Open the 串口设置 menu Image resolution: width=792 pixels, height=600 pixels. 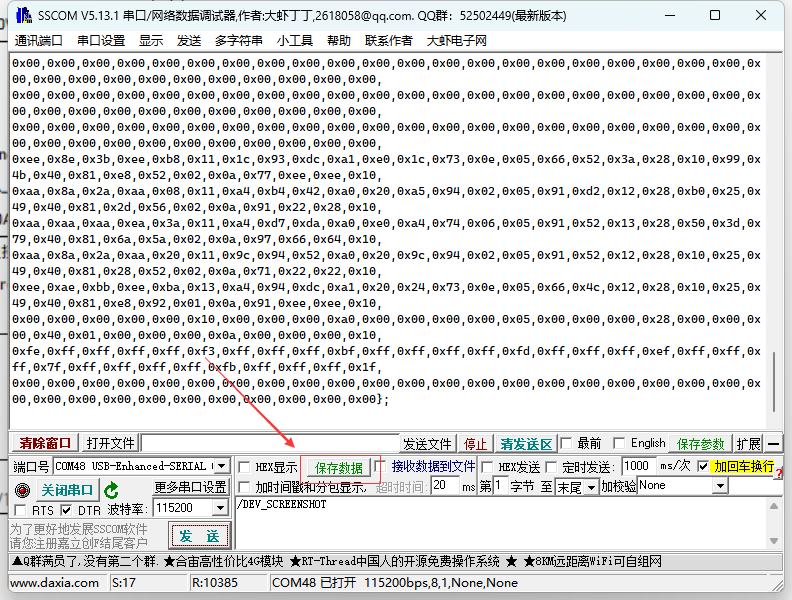(x=101, y=40)
